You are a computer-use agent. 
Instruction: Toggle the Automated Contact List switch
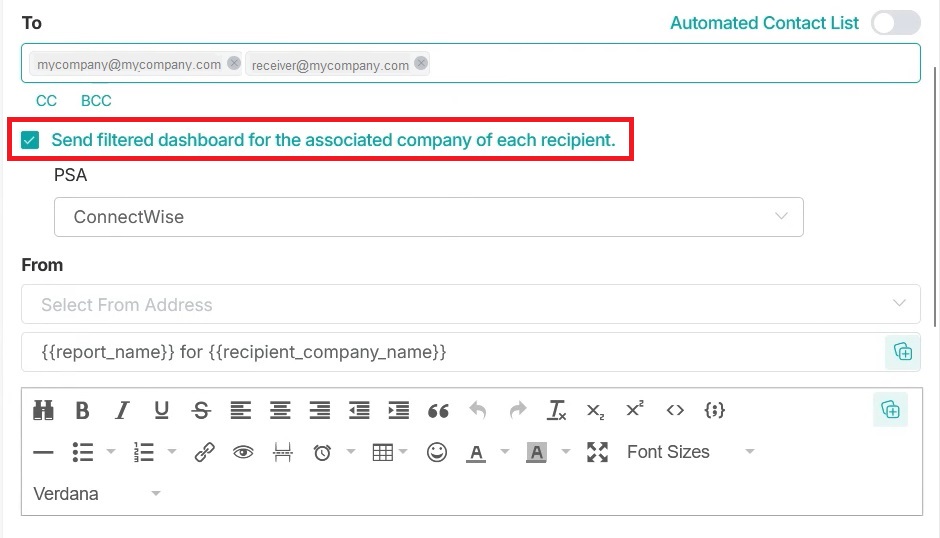coord(894,23)
